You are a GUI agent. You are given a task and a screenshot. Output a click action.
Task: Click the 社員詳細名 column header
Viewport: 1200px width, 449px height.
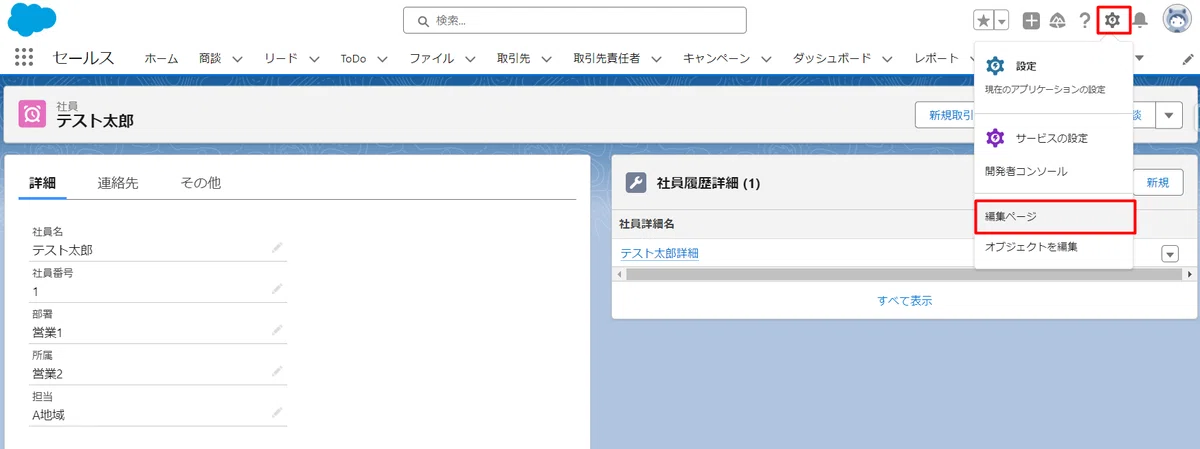(x=647, y=223)
